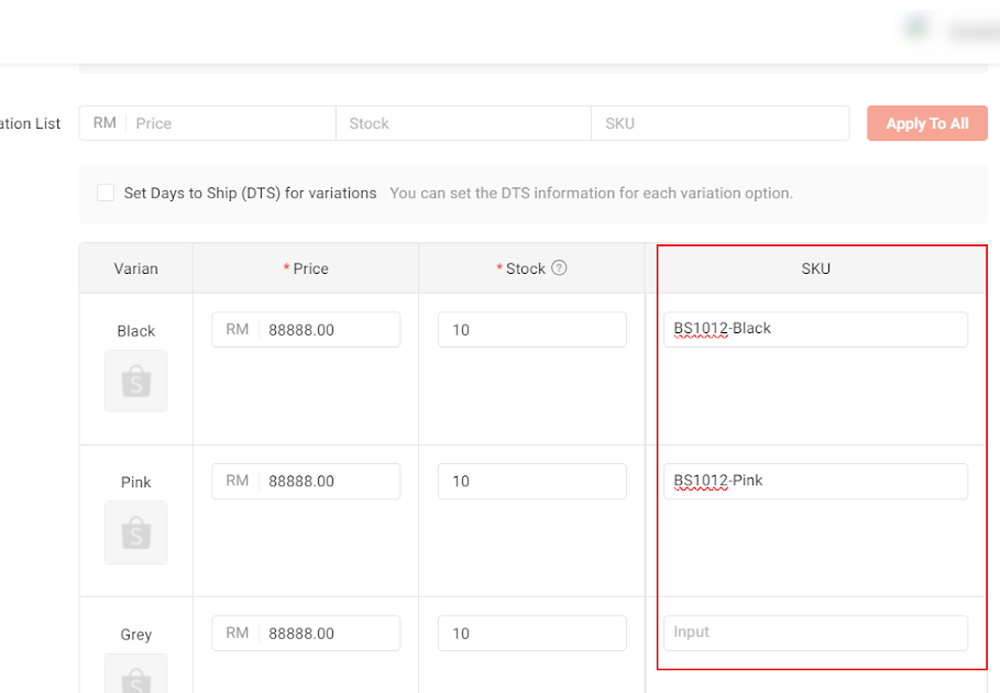This screenshot has width=1000, height=693.
Task: Edit the Black variation price field
Action: 329,330
